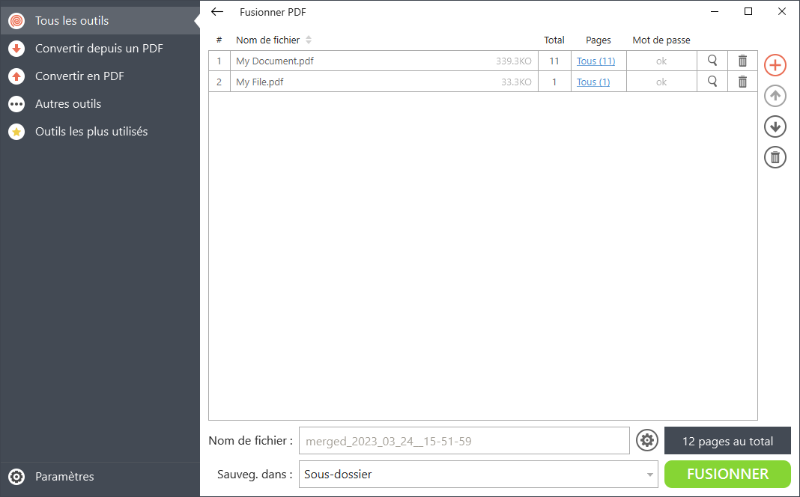Image resolution: width=800 pixels, height=497 pixels.
Task: Open merge options gear beside file name
Action: pos(647,440)
